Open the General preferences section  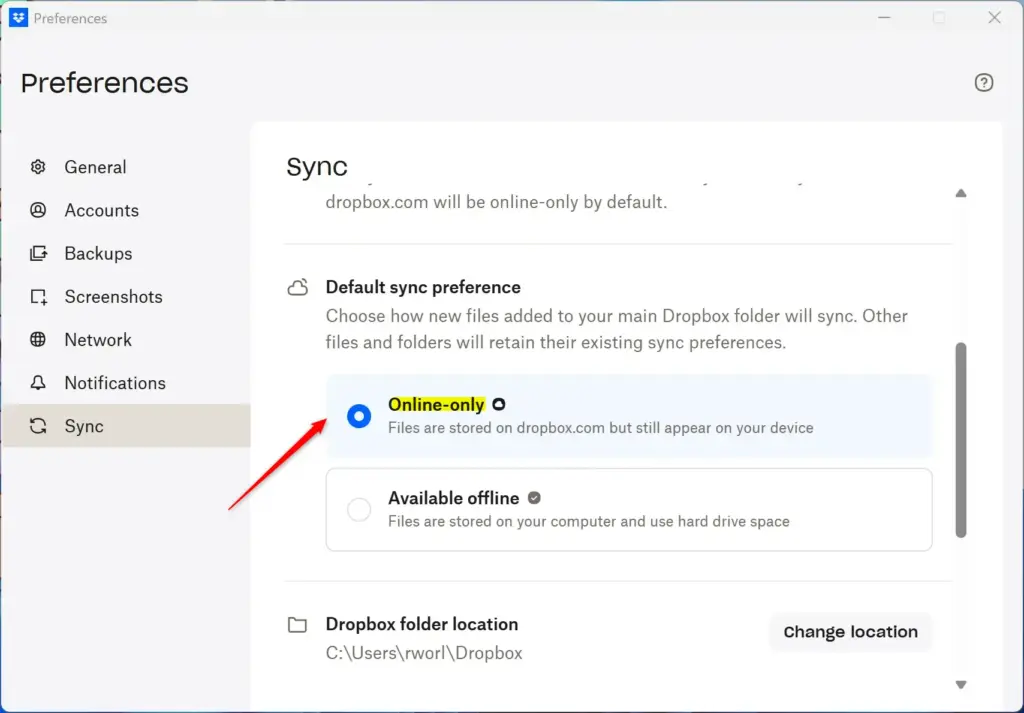tap(126, 167)
